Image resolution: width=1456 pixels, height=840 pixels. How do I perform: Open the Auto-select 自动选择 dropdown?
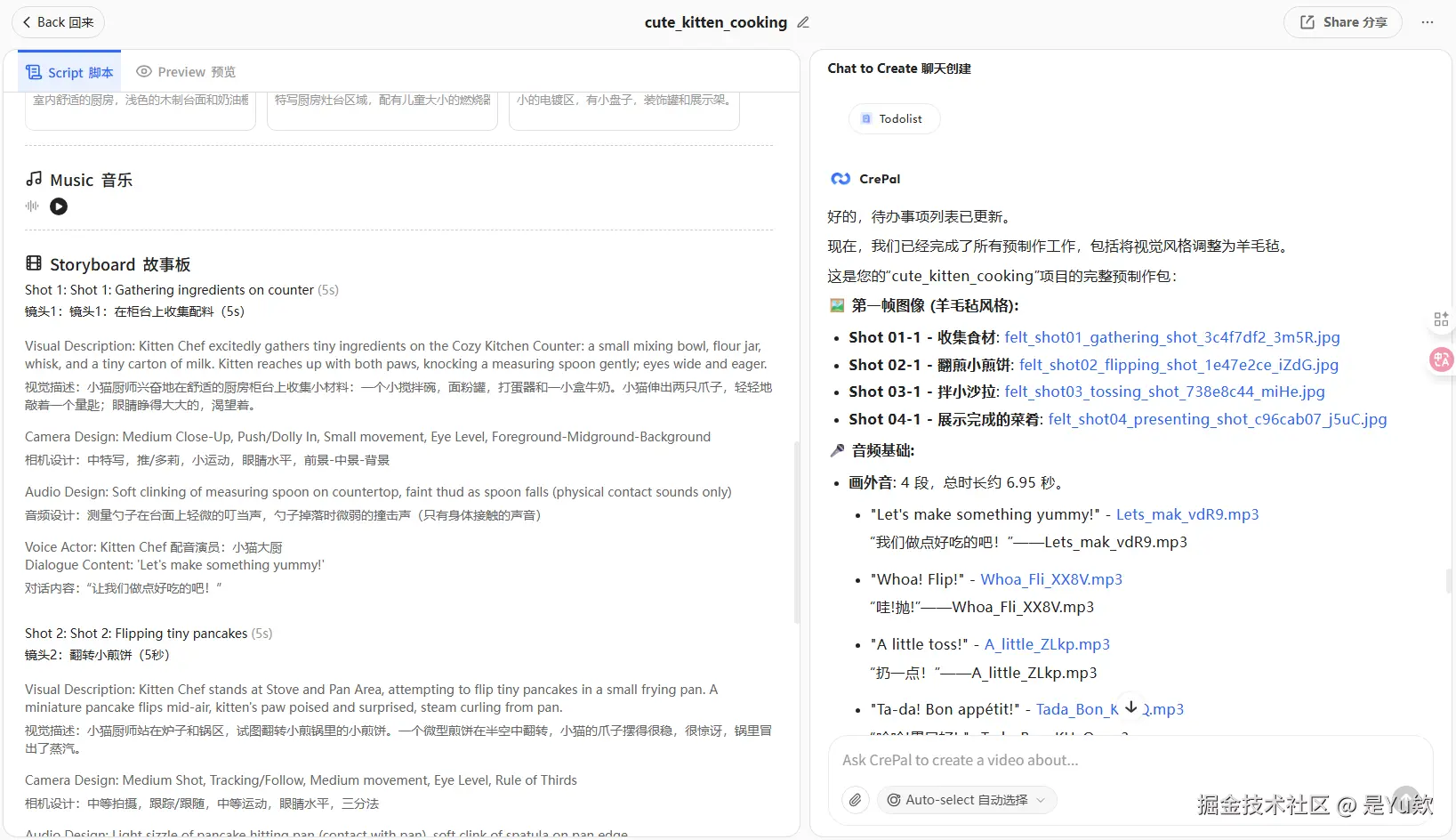click(x=967, y=800)
